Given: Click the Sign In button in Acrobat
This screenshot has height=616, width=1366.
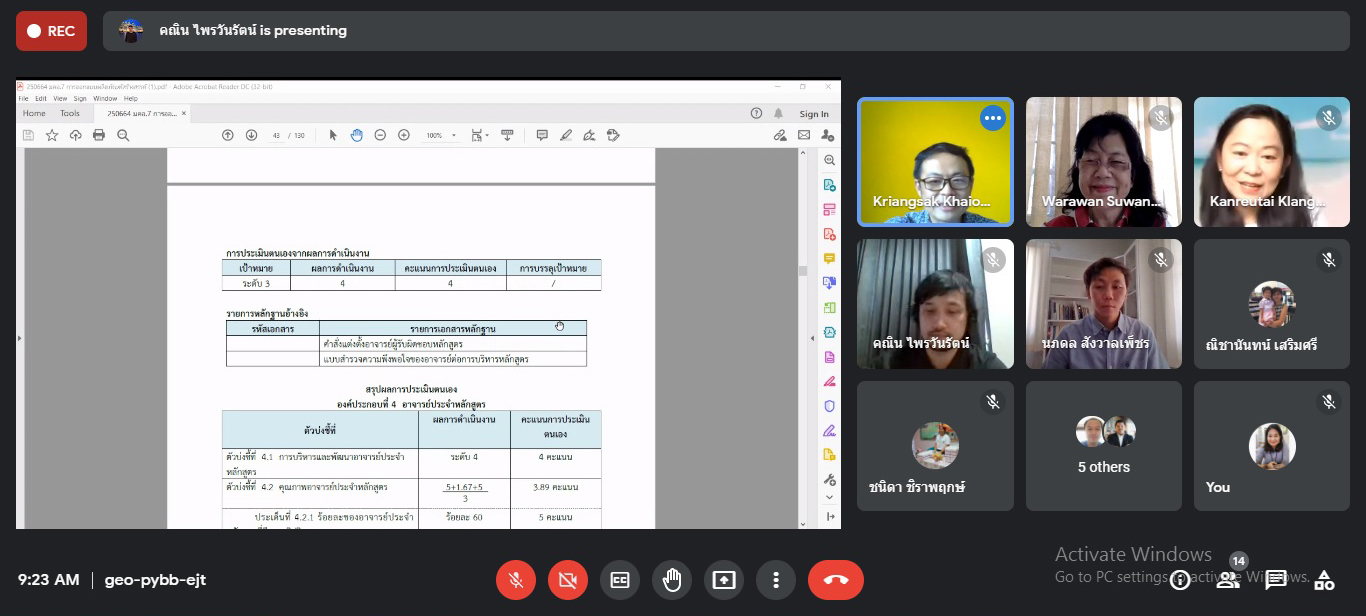Looking at the screenshot, I should [813, 114].
